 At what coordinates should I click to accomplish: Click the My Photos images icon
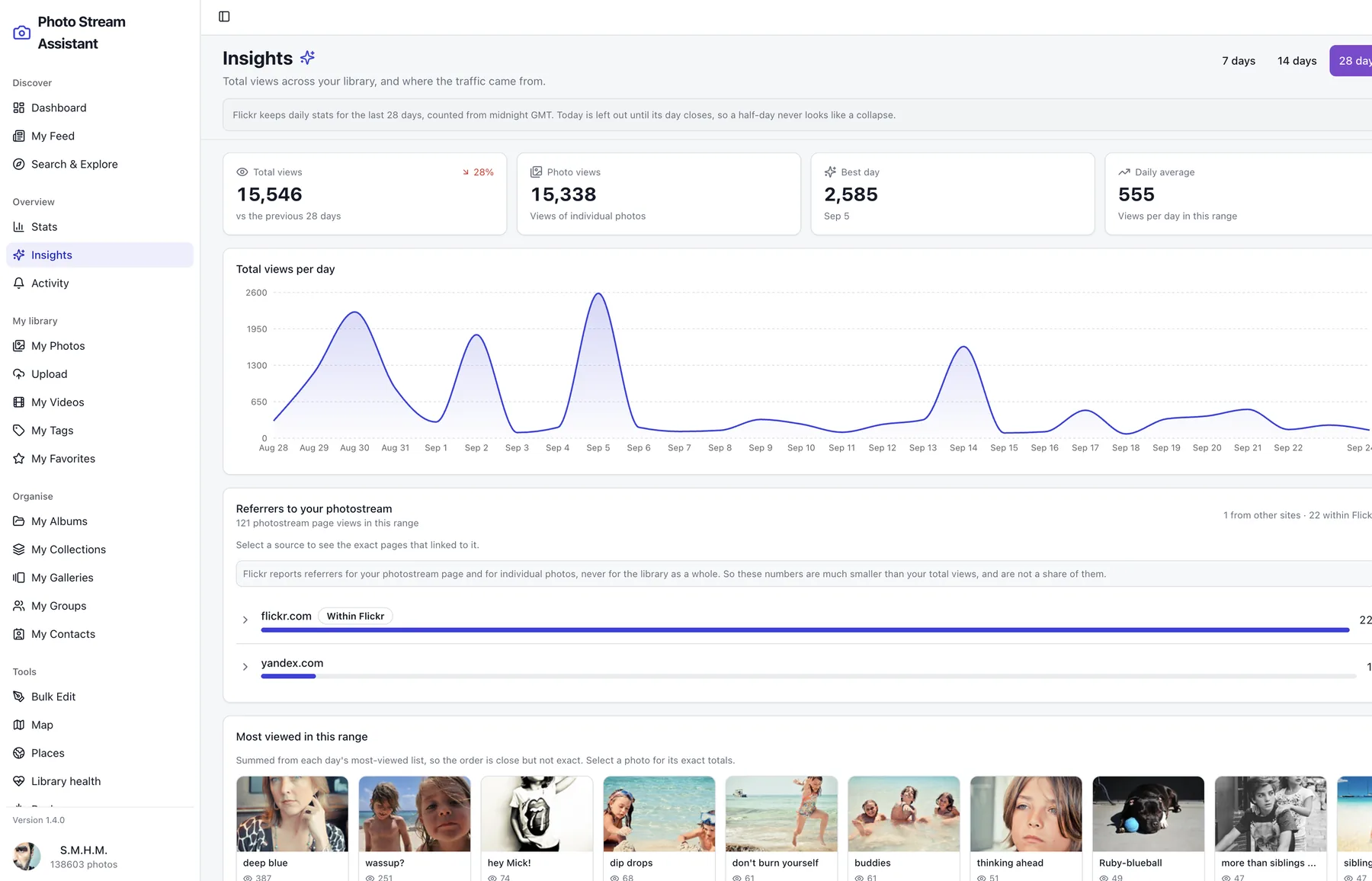point(19,346)
